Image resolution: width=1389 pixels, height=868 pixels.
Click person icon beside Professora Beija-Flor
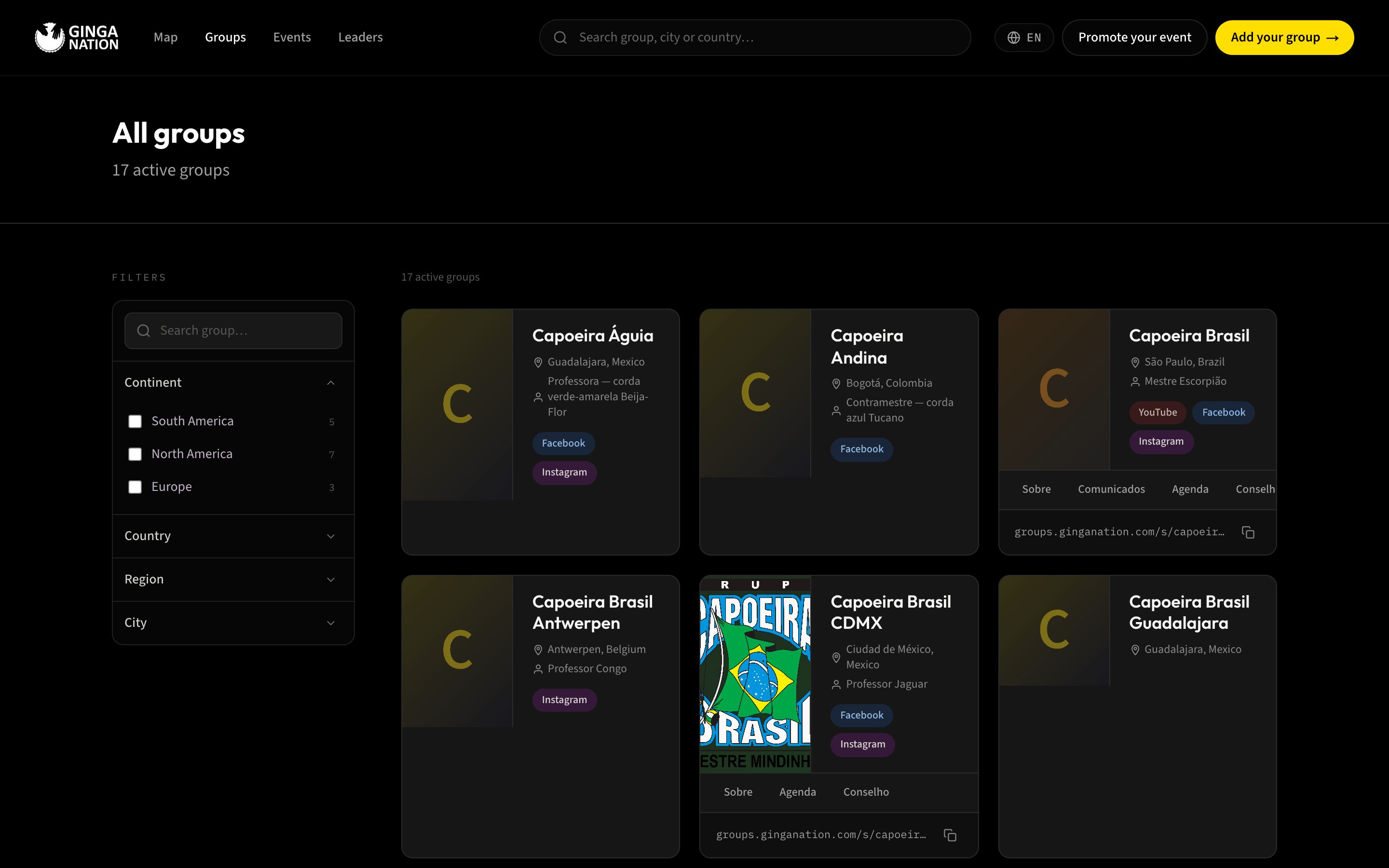(x=538, y=397)
